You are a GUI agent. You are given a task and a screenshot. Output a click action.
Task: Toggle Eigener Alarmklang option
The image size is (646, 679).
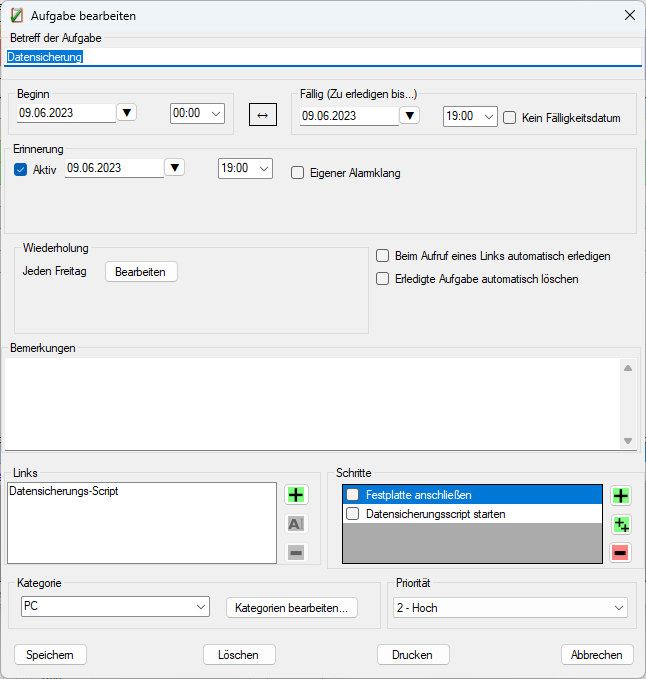click(297, 172)
